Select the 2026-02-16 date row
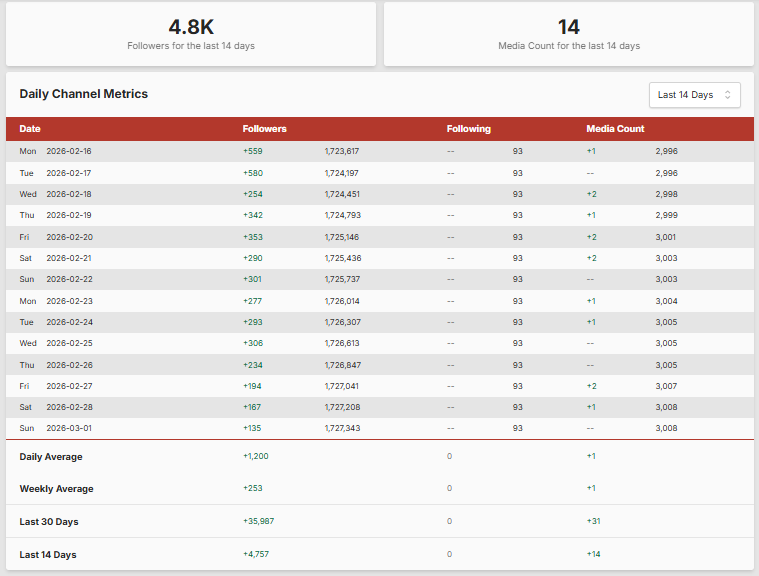The height and width of the screenshot is (576, 759). (68, 151)
